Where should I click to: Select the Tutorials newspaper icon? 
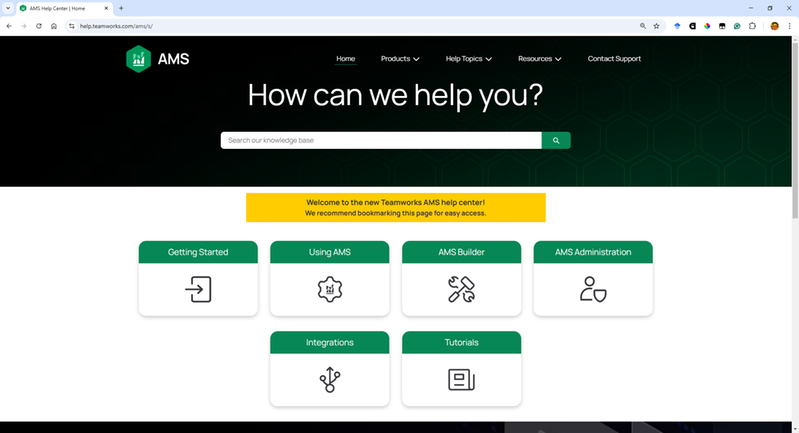pyautogui.click(x=461, y=380)
